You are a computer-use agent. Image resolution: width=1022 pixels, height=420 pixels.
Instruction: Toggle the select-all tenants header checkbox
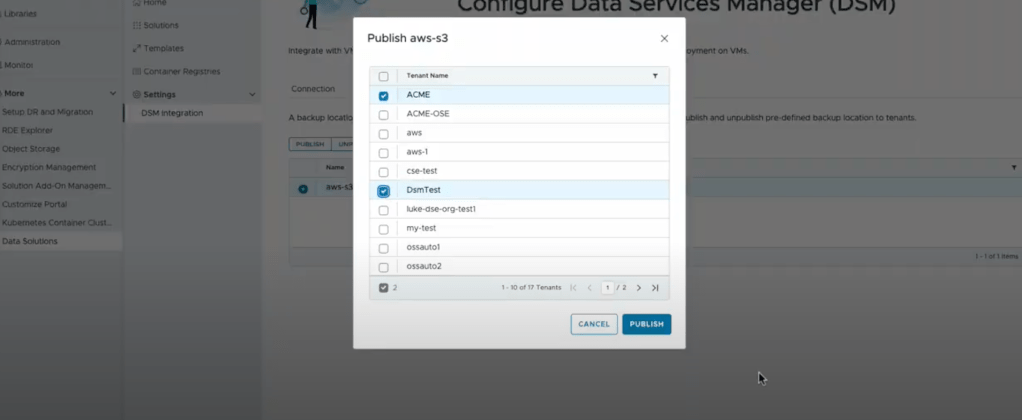coord(383,76)
